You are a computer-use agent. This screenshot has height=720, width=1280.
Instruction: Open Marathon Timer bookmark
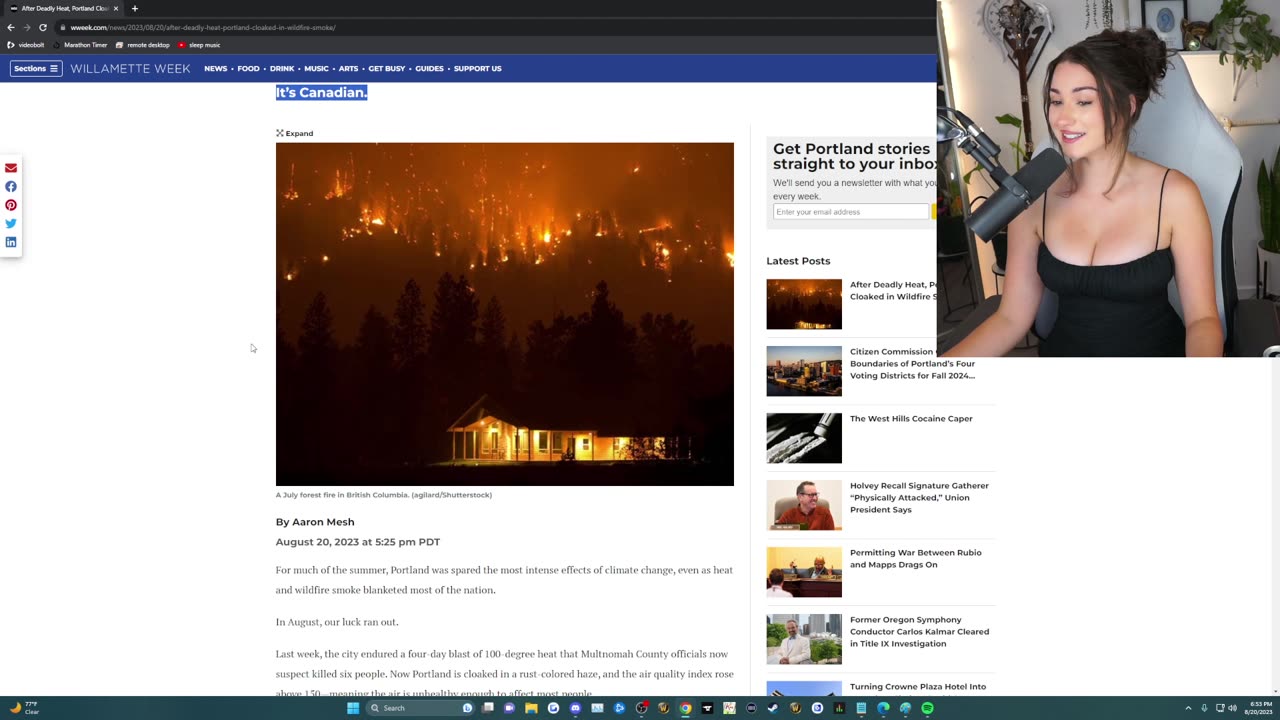pyautogui.click(x=81, y=45)
